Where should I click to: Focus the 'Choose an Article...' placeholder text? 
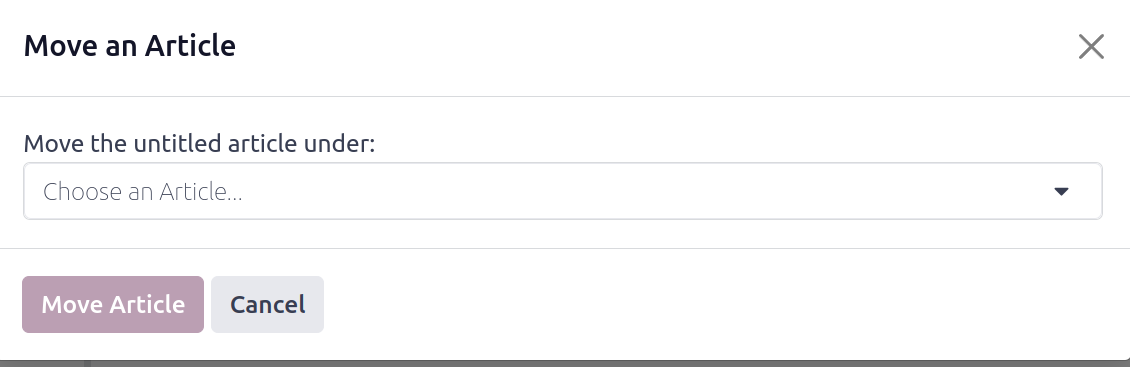coord(143,192)
